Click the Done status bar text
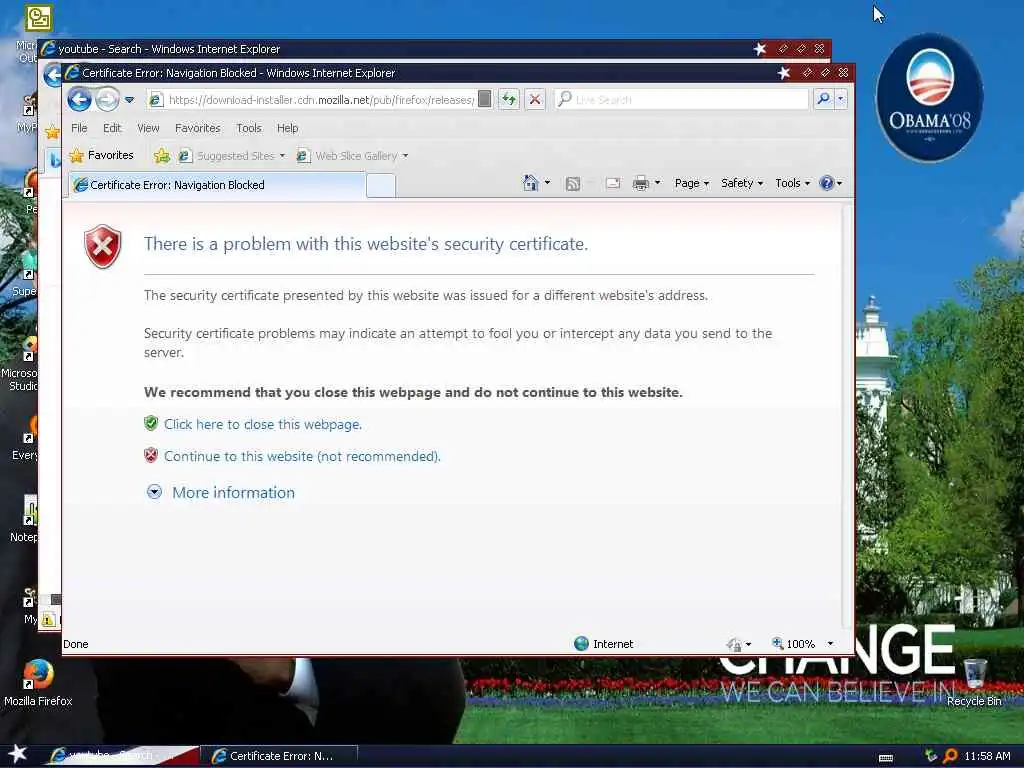The height and width of the screenshot is (768, 1024). pos(76,644)
